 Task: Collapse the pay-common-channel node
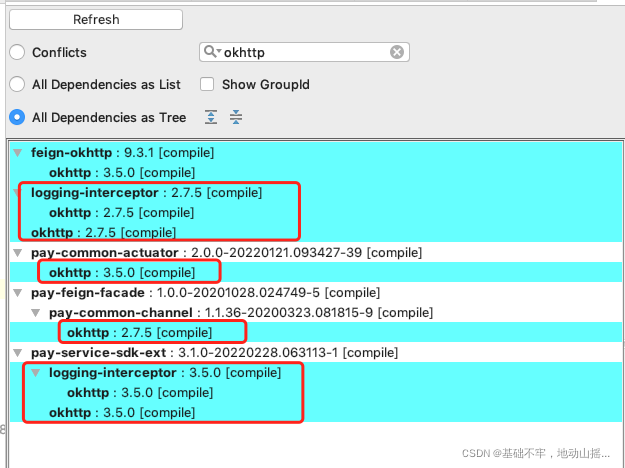point(36,313)
